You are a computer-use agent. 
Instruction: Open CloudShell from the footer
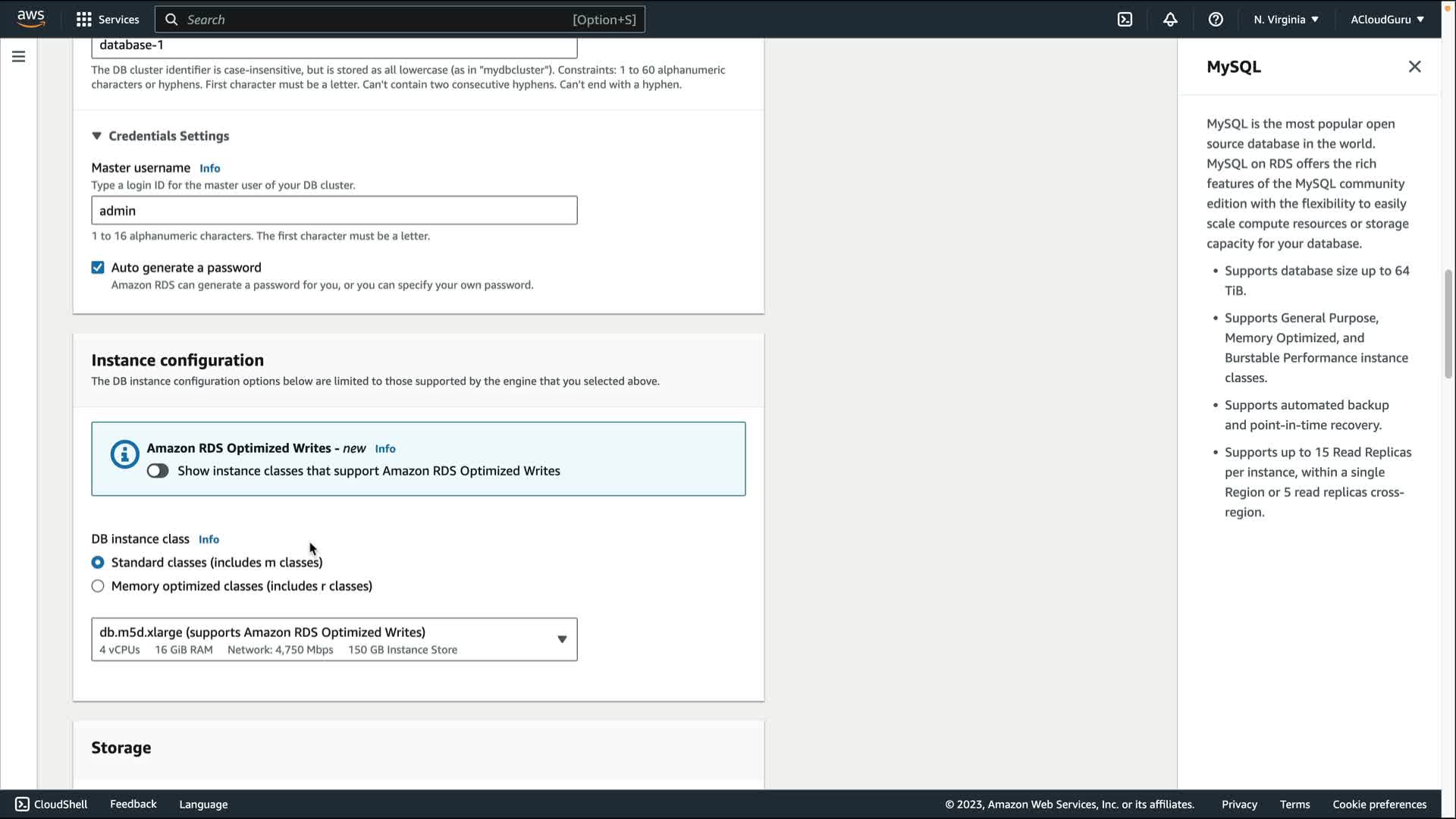tap(52, 804)
